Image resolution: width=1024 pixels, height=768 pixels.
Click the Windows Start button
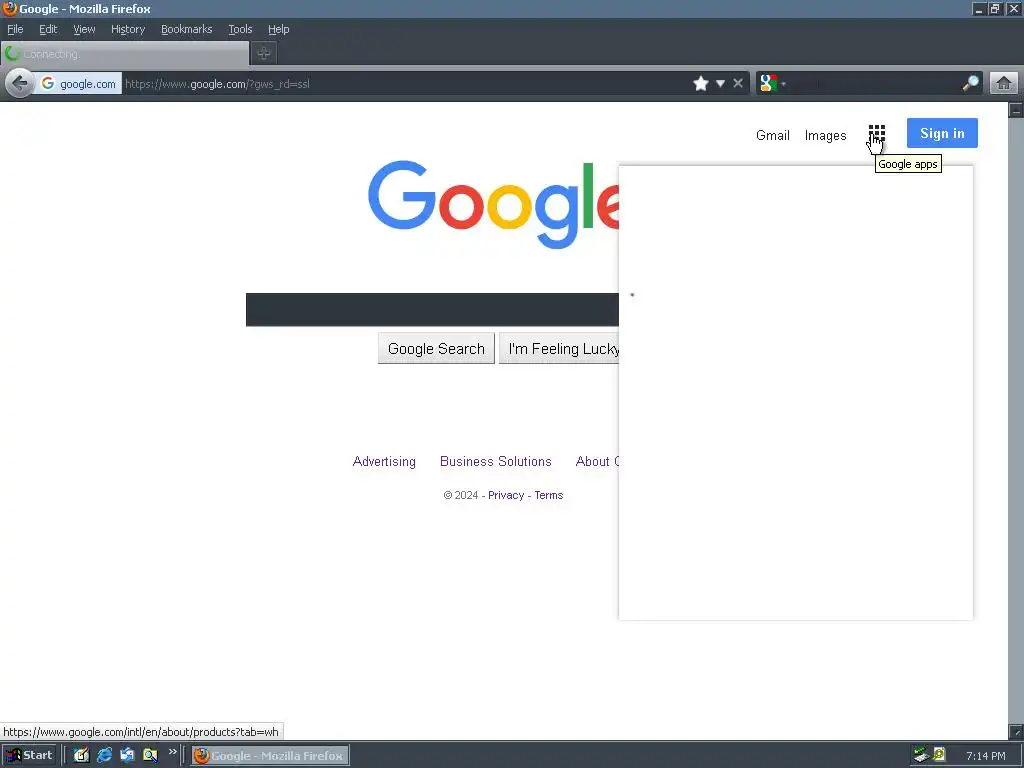coord(29,755)
